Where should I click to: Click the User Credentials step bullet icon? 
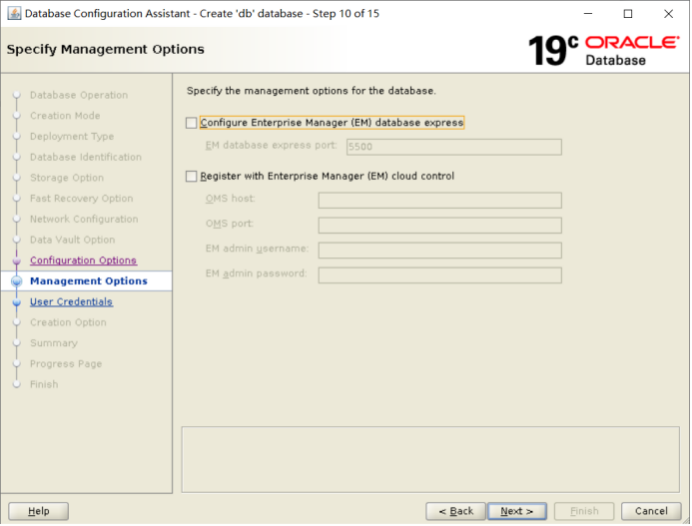(x=17, y=302)
